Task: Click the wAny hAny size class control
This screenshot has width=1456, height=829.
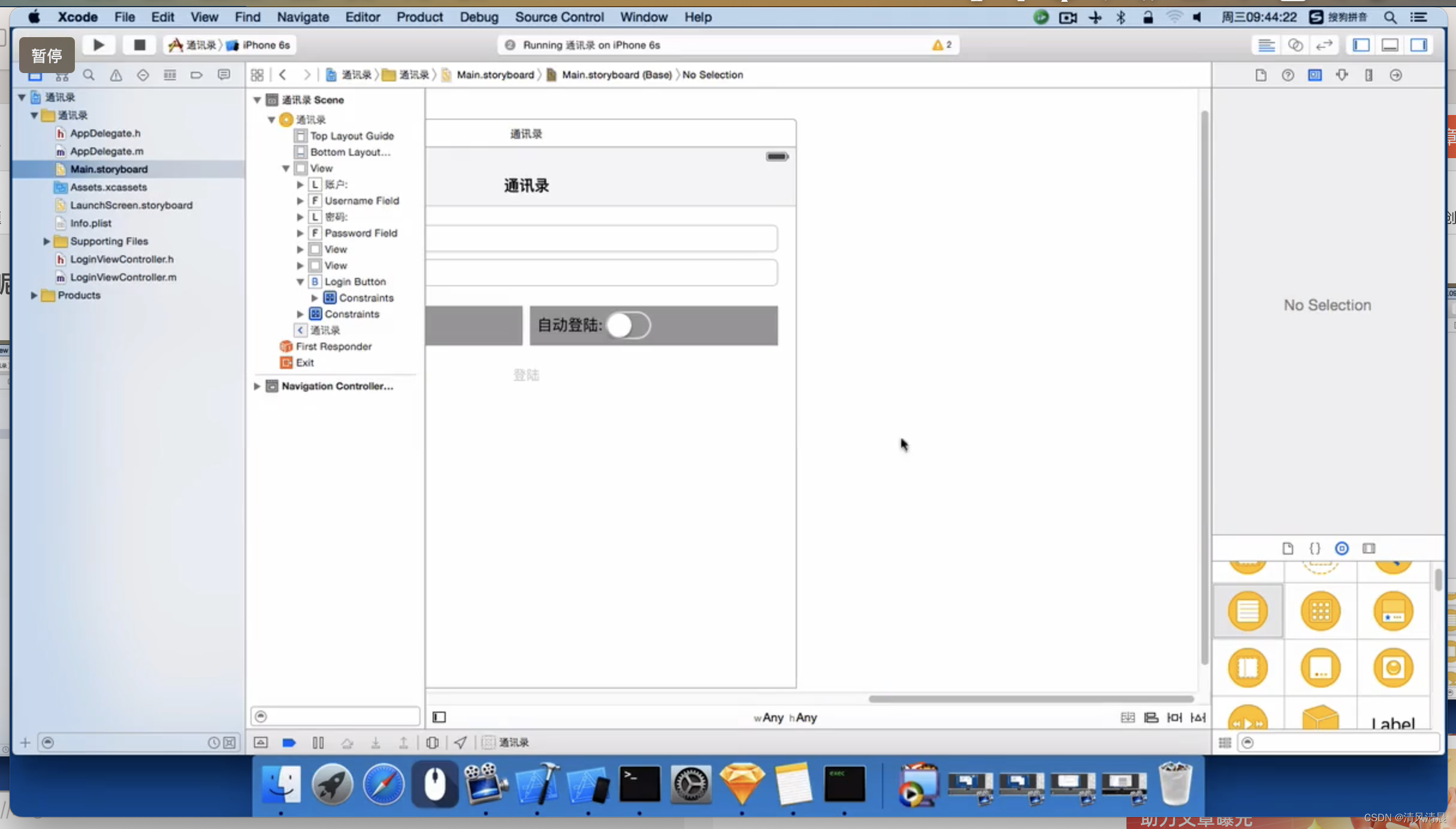Action: [x=785, y=717]
